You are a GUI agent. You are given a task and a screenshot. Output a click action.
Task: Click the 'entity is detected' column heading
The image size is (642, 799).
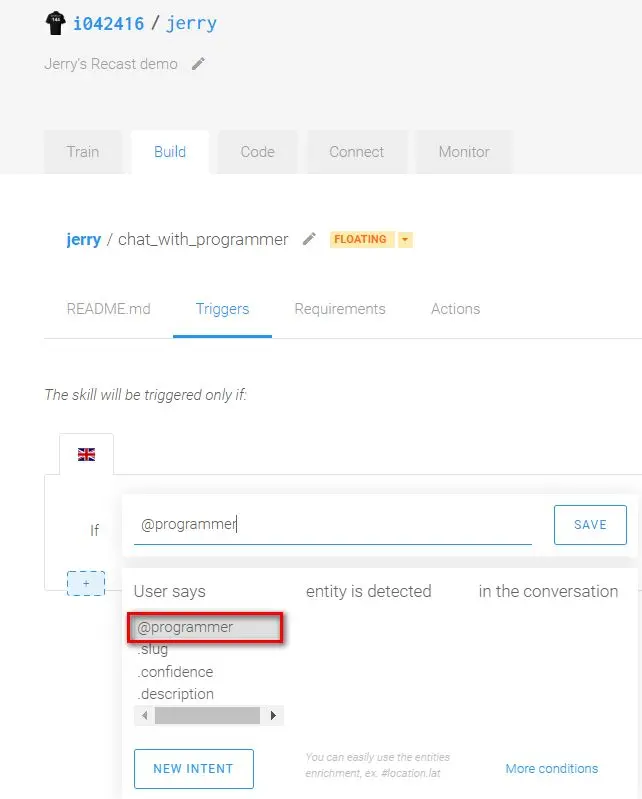coord(368,591)
